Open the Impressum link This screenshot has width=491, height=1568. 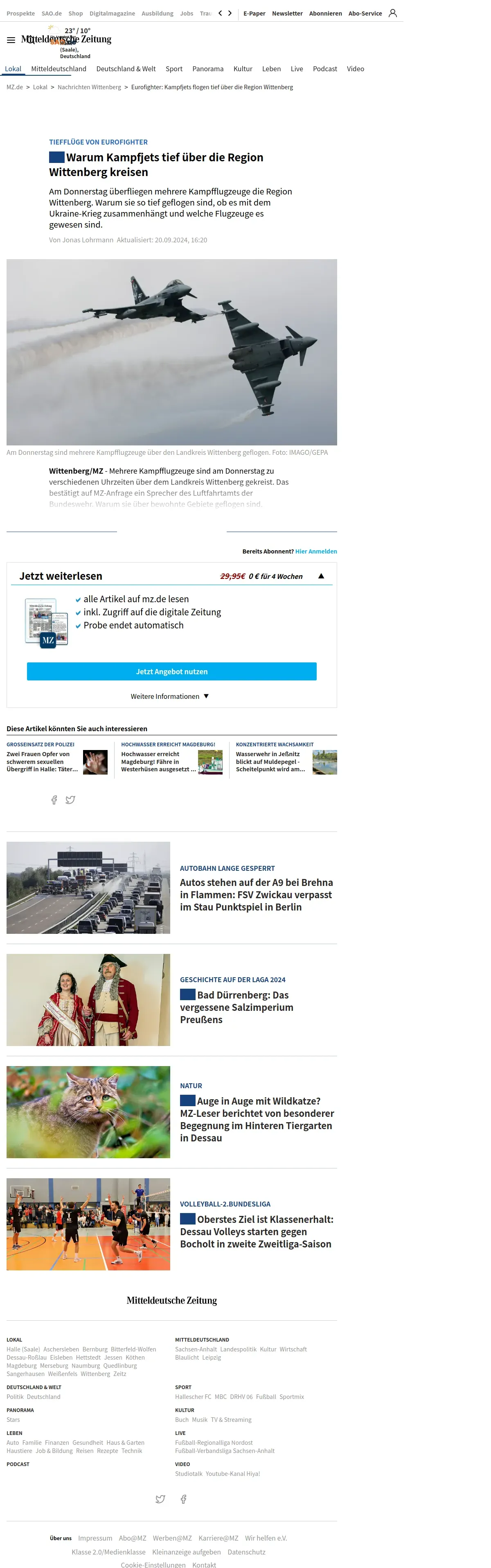click(x=95, y=1538)
